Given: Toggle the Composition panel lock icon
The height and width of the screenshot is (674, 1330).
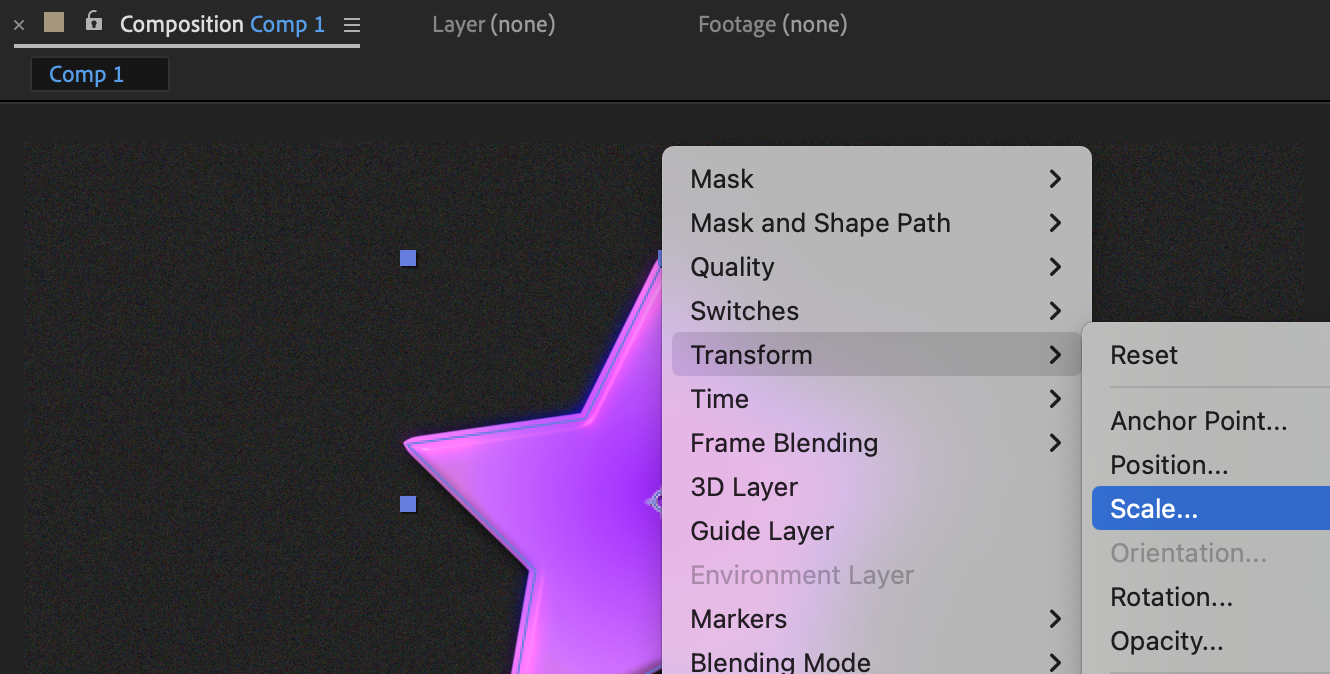Looking at the screenshot, I should (93, 21).
